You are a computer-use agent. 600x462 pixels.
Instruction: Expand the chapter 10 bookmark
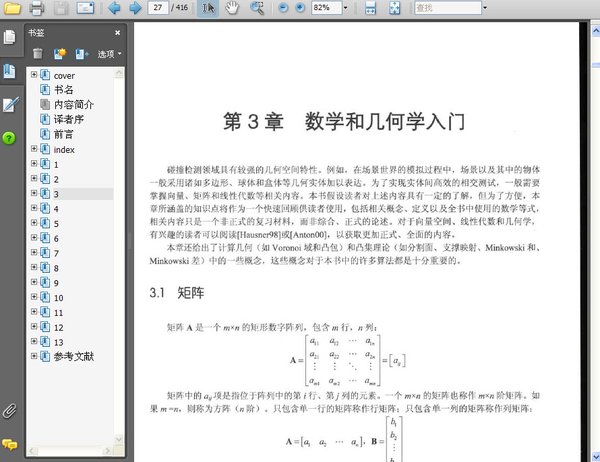click(34, 297)
